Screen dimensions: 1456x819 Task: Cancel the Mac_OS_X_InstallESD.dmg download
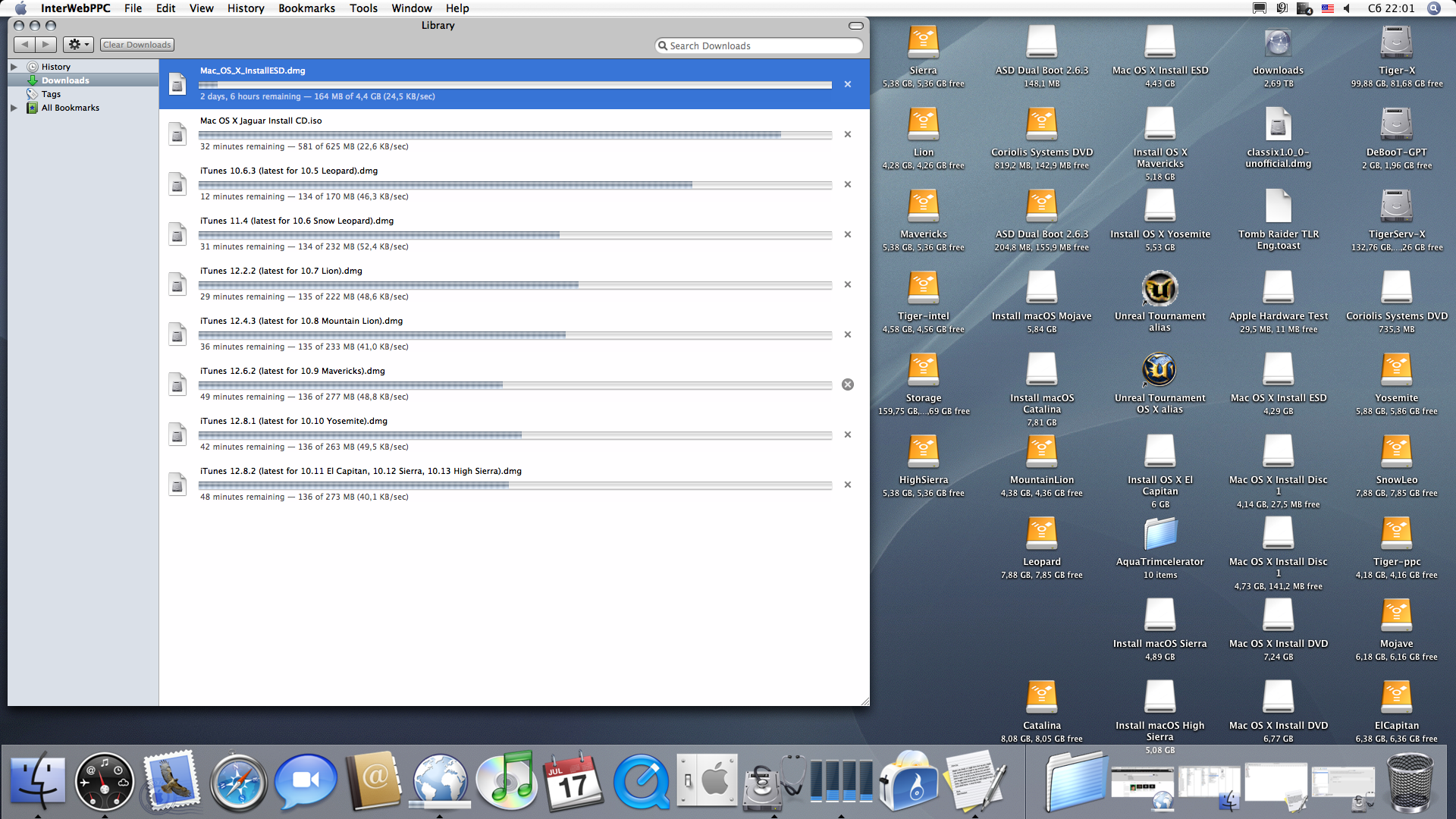point(848,84)
